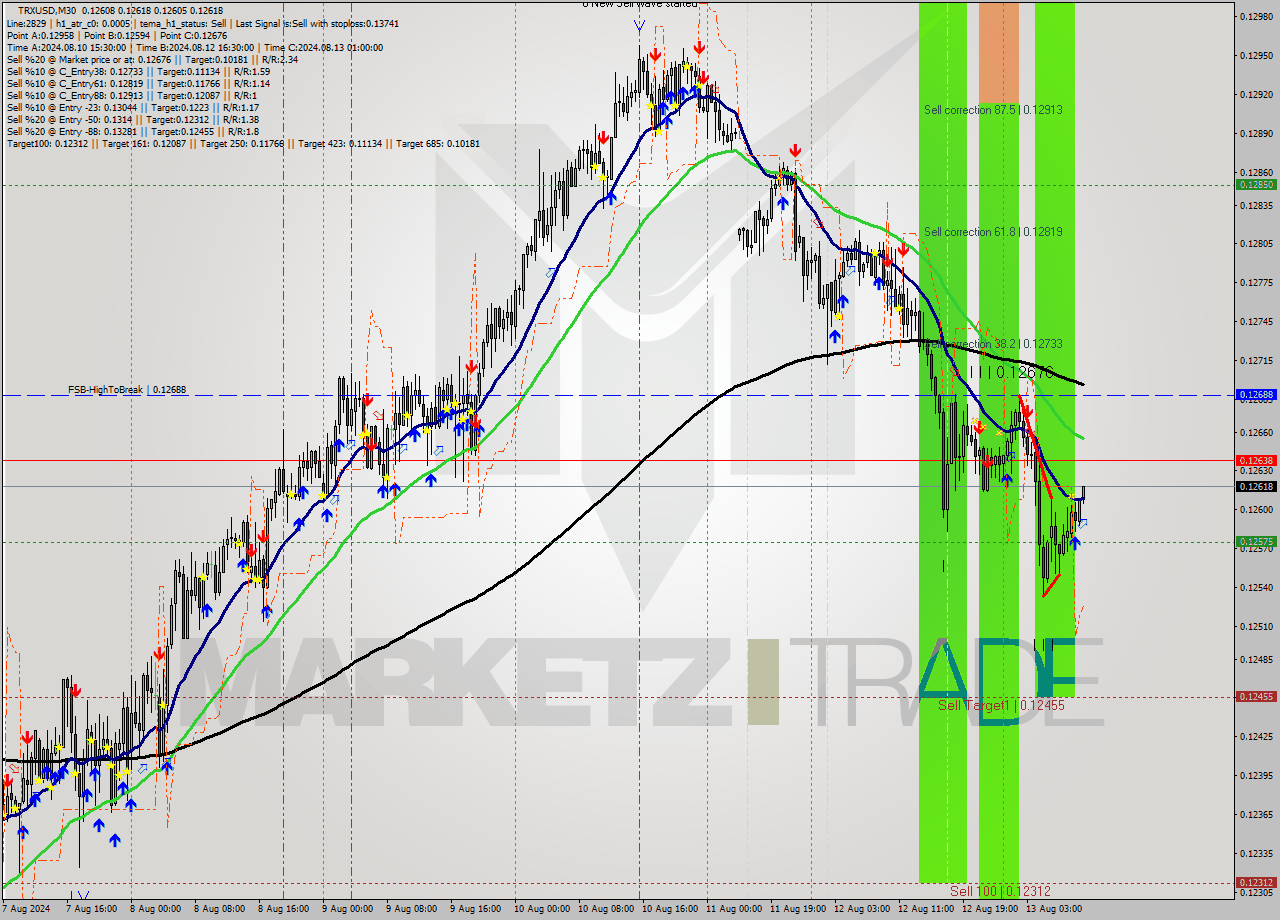Click the '13 Aug 03:00' time axis label
Viewport: 1280px width, 920px height.
1053,910
